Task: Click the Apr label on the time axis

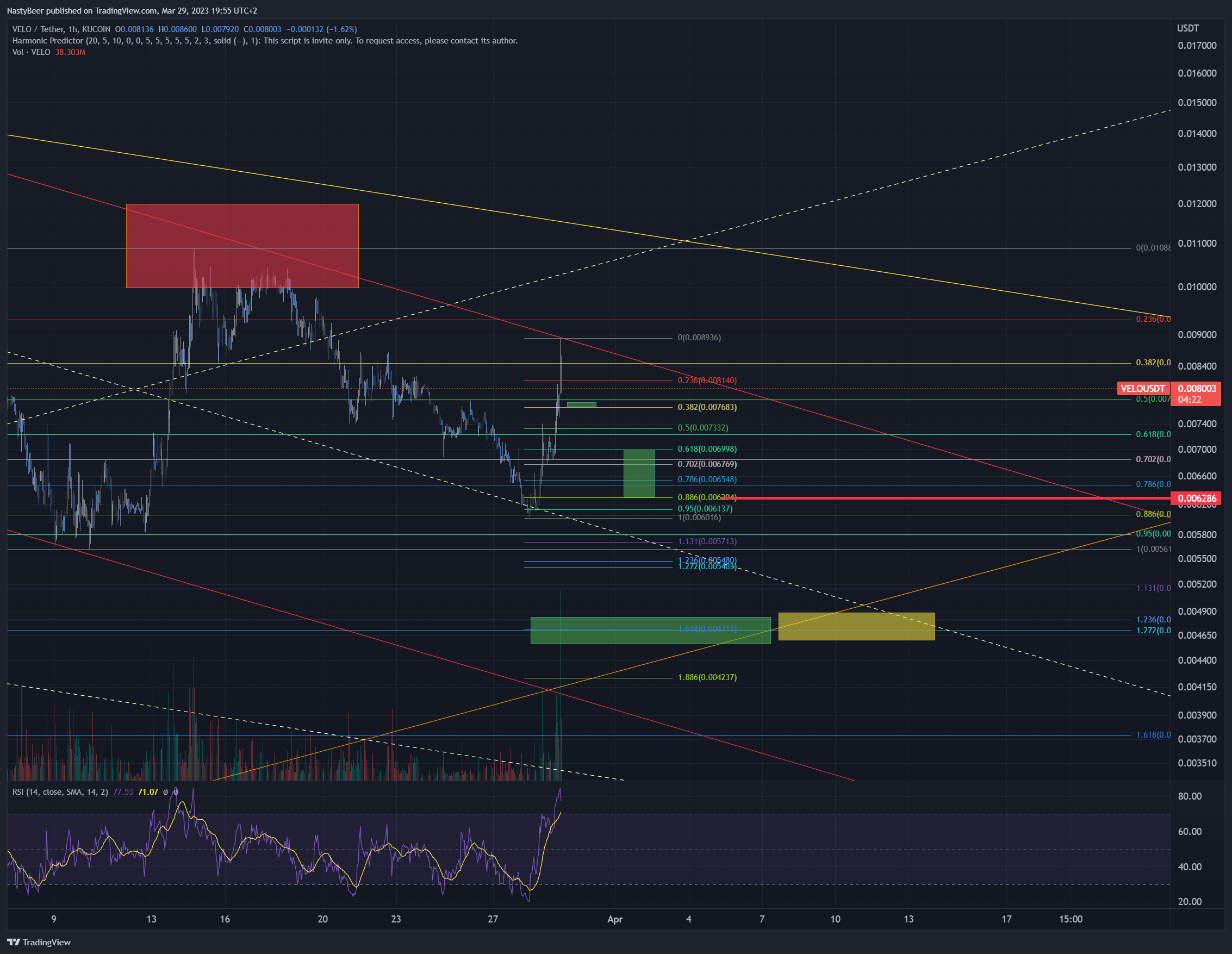Action: [615, 919]
